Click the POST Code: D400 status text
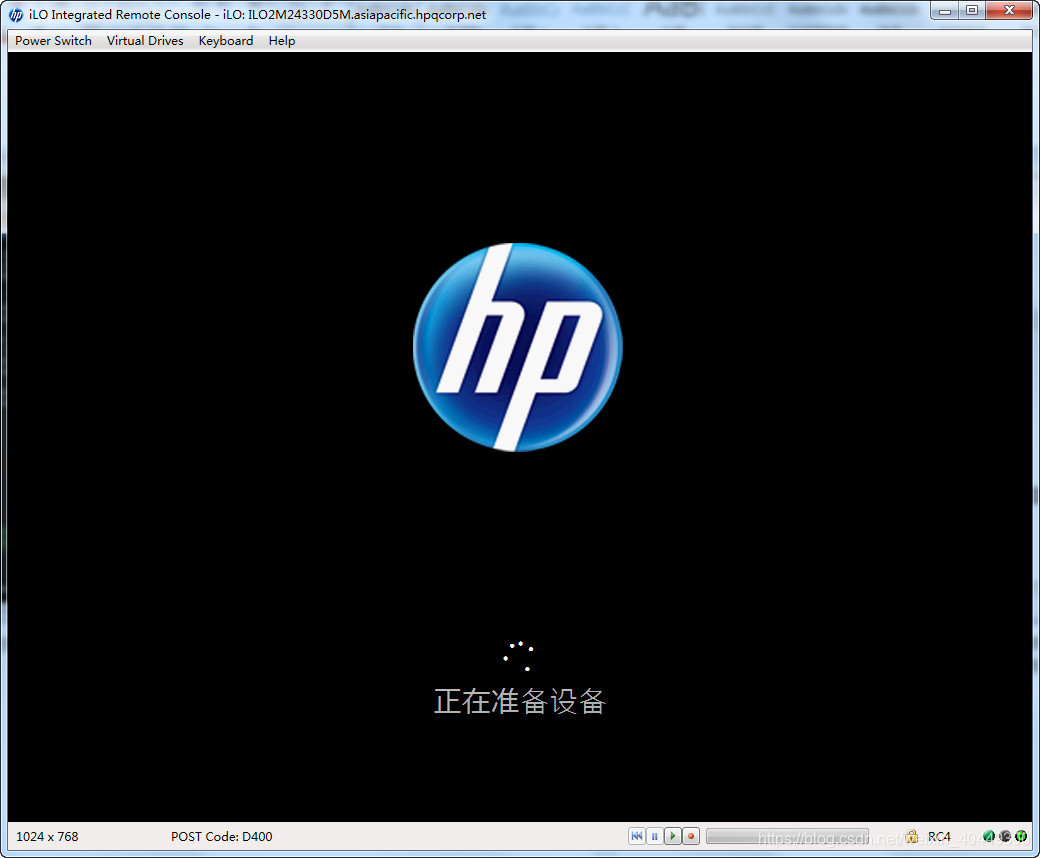The width and height of the screenshot is (1040, 858). (222, 837)
